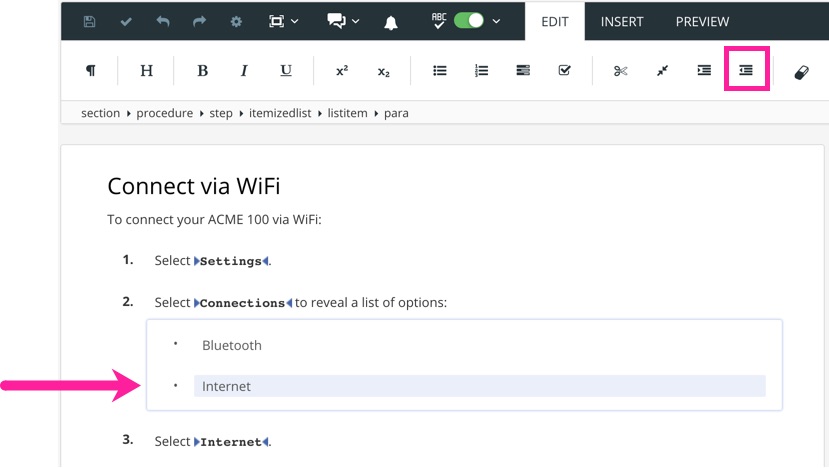Select the eraser clear formatting tool
Screen dimensions: 829x468
click(x=801, y=72)
